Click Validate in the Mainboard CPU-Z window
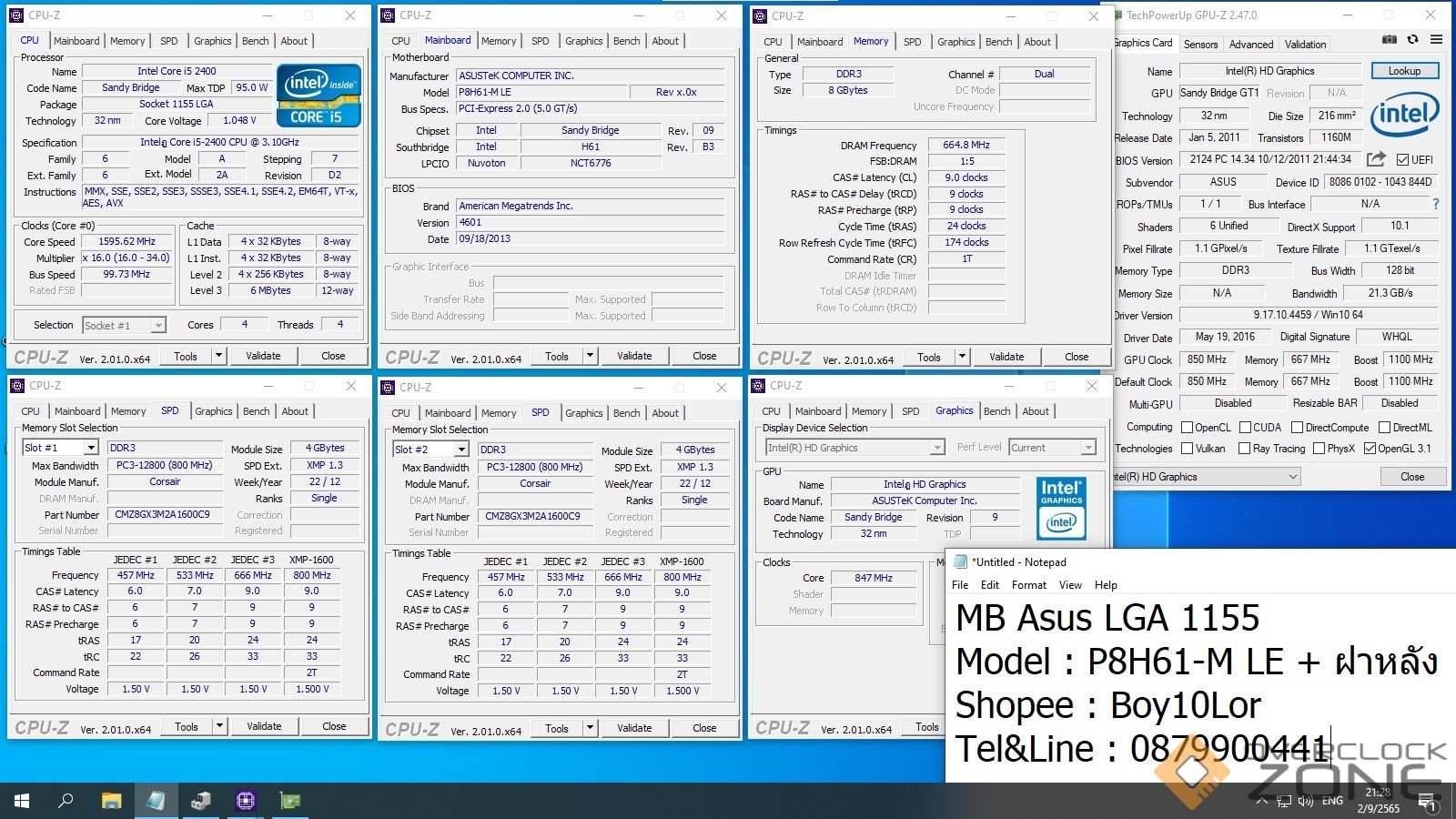The image size is (1456, 819). coord(634,356)
